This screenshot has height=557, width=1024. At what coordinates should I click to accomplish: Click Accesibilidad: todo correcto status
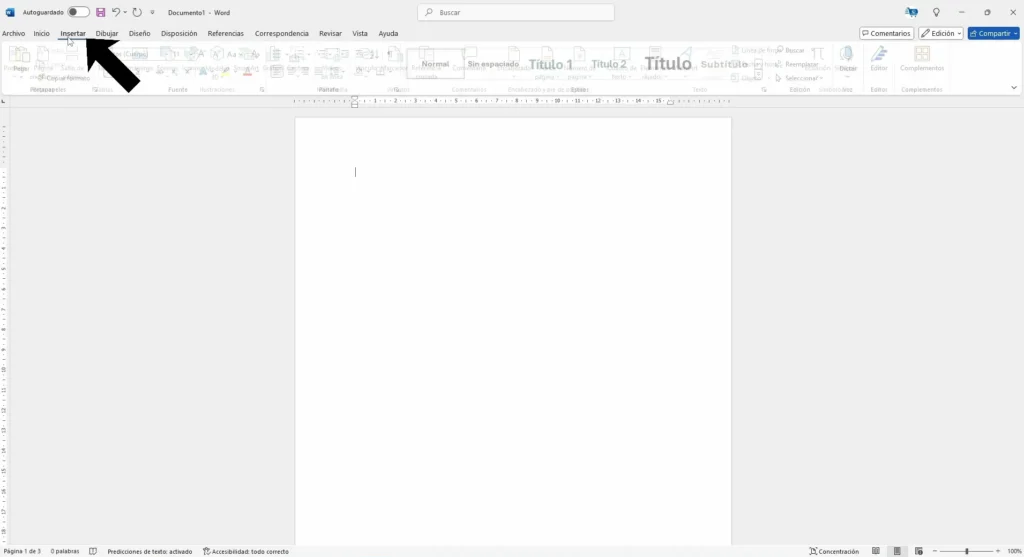(246, 551)
